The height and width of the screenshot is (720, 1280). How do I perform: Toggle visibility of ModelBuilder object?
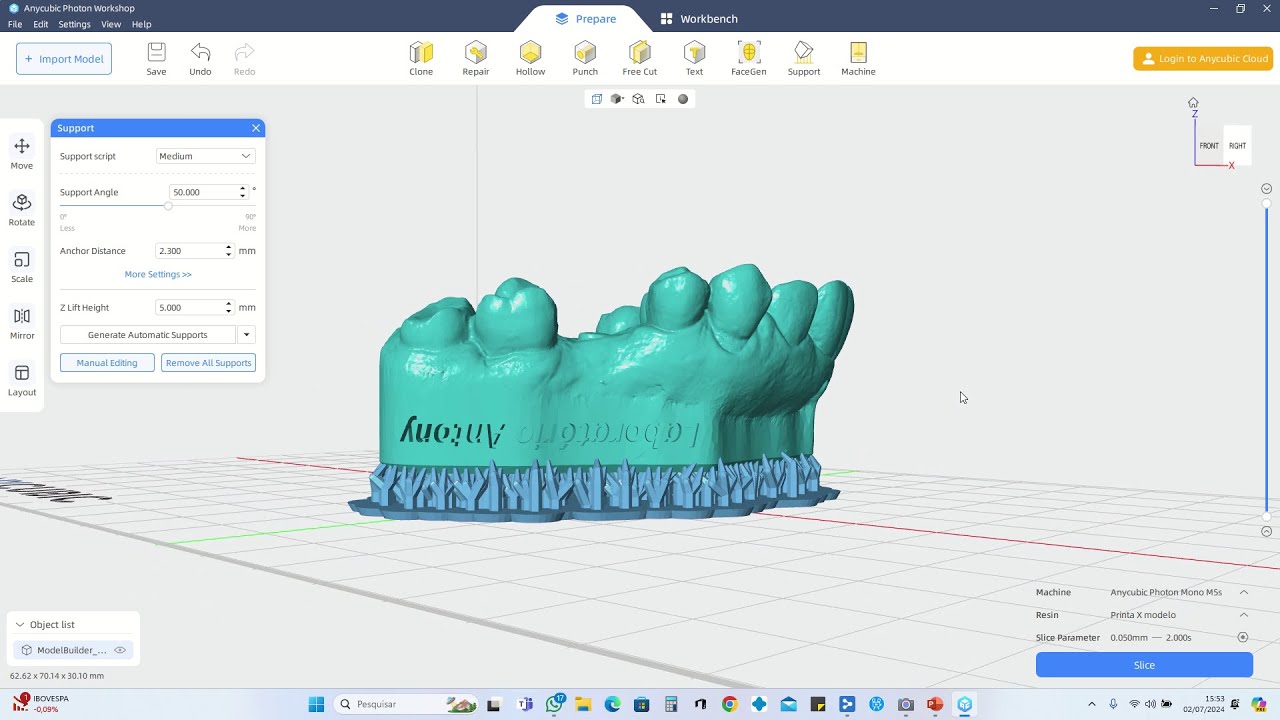(120, 650)
